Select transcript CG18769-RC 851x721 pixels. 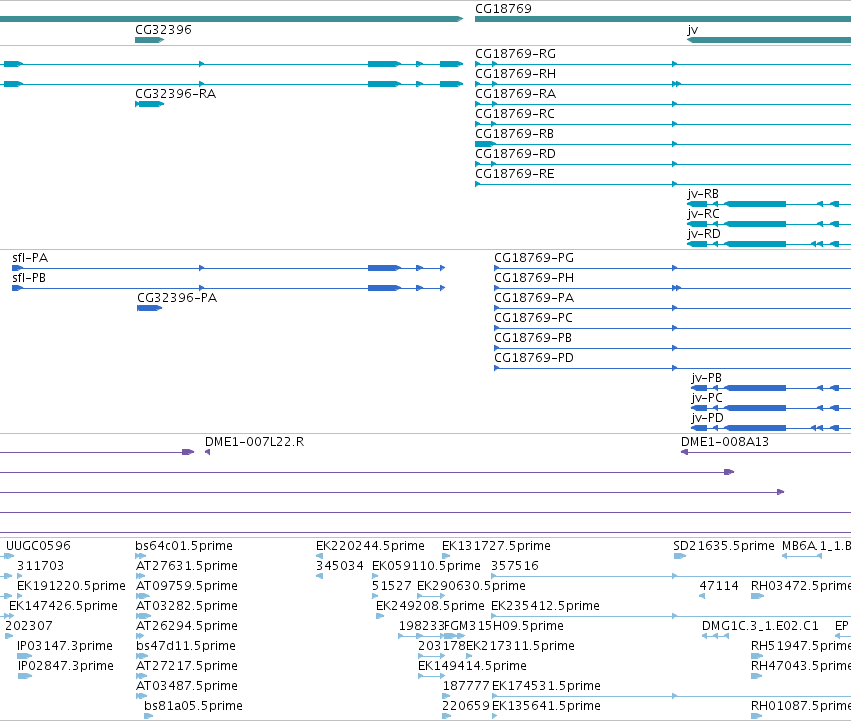click(x=515, y=114)
